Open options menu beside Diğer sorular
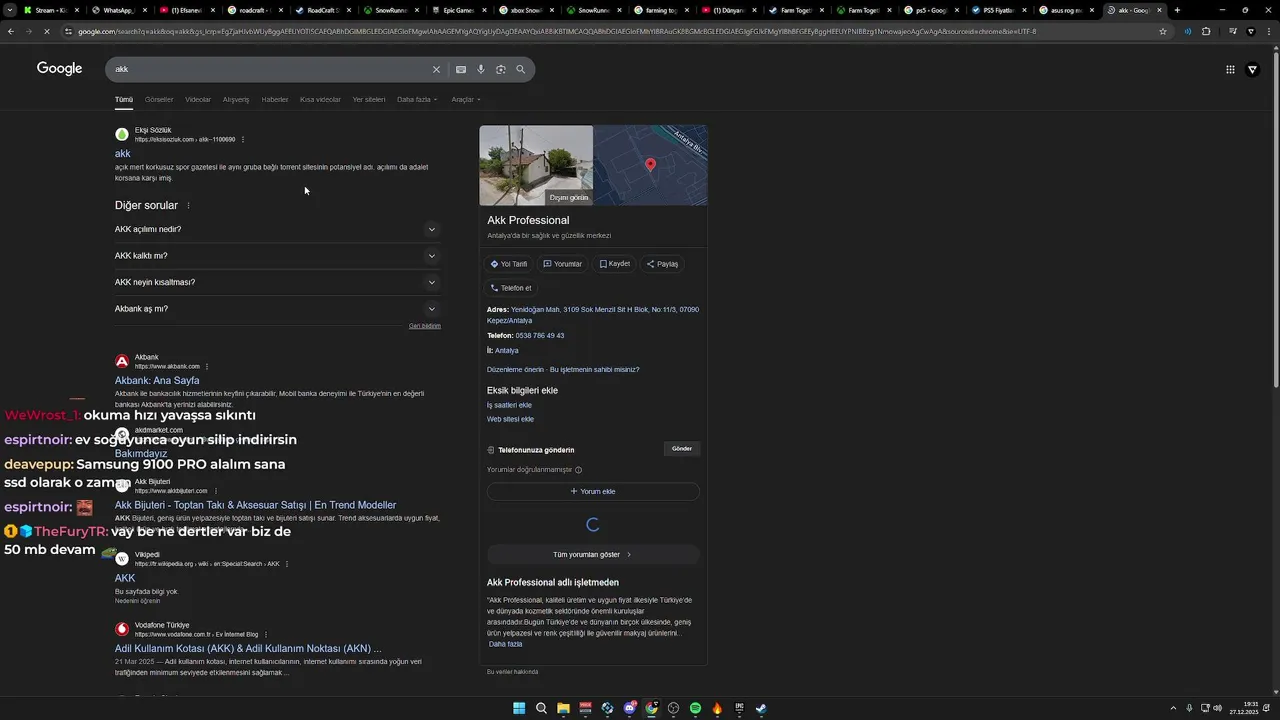Image resolution: width=1280 pixels, height=720 pixels. pyautogui.click(x=188, y=205)
